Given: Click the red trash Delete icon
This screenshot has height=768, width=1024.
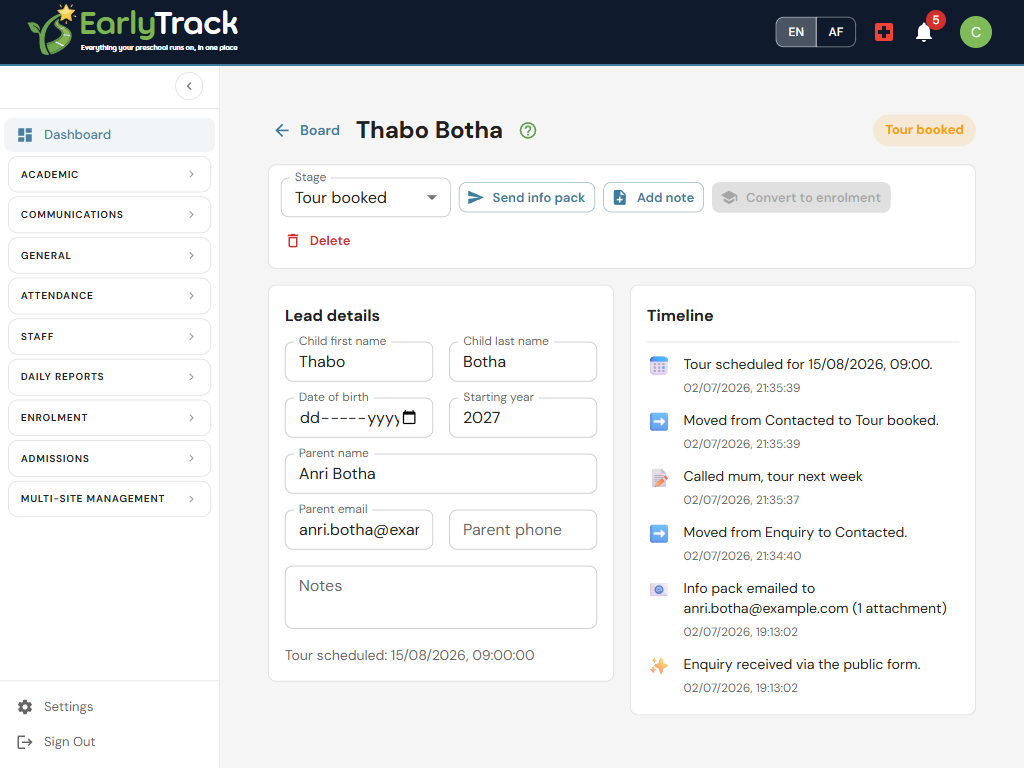Looking at the screenshot, I should coord(293,240).
